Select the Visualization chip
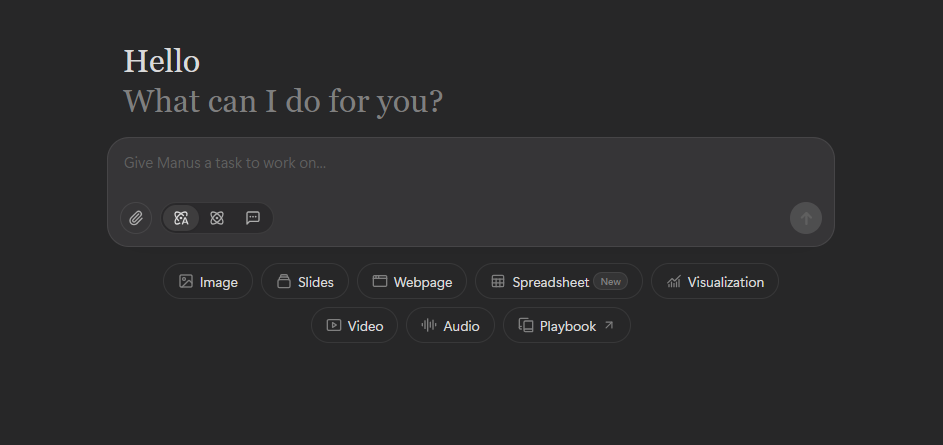 (x=715, y=281)
